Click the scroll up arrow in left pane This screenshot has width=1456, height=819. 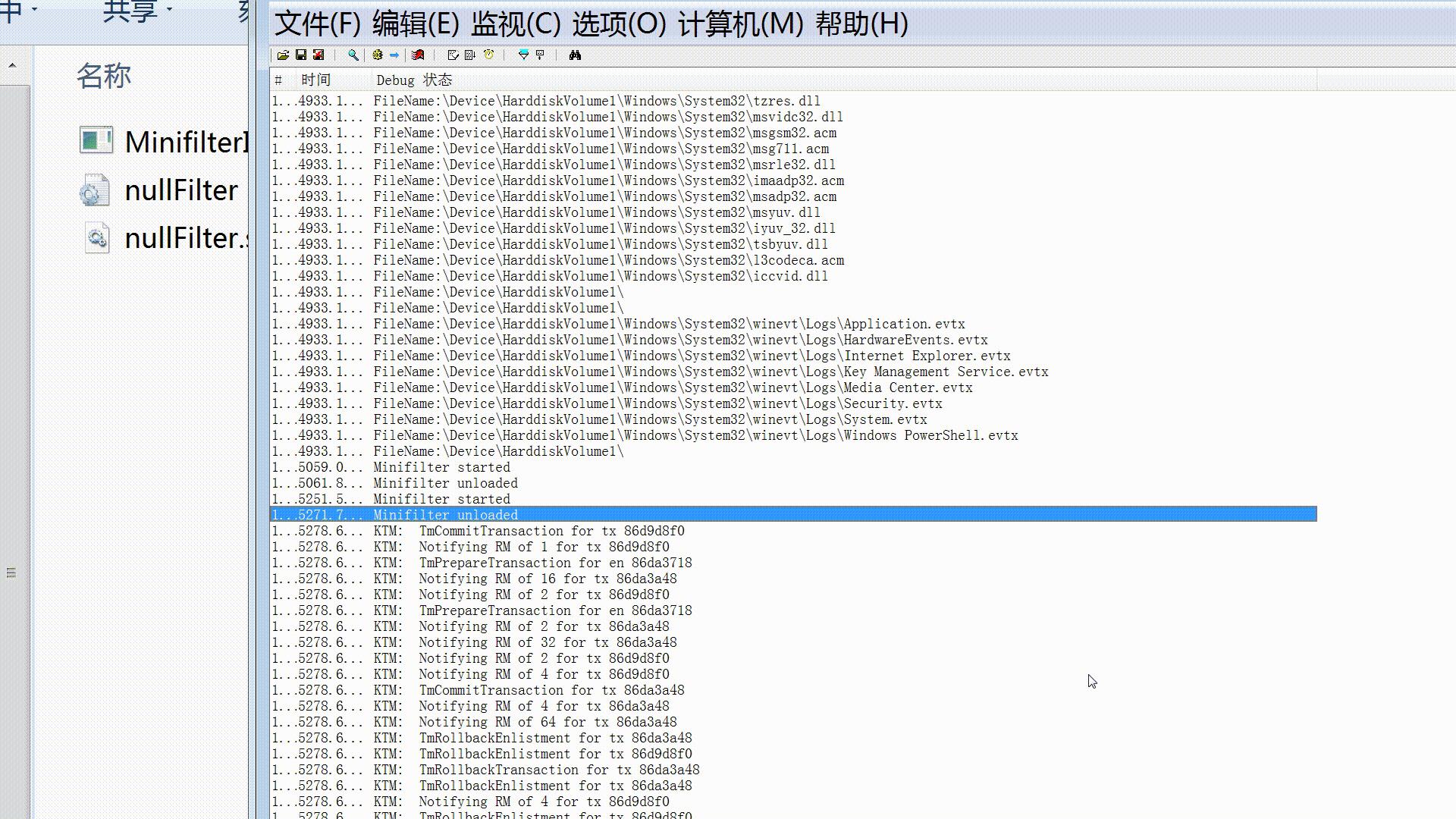[12, 66]
